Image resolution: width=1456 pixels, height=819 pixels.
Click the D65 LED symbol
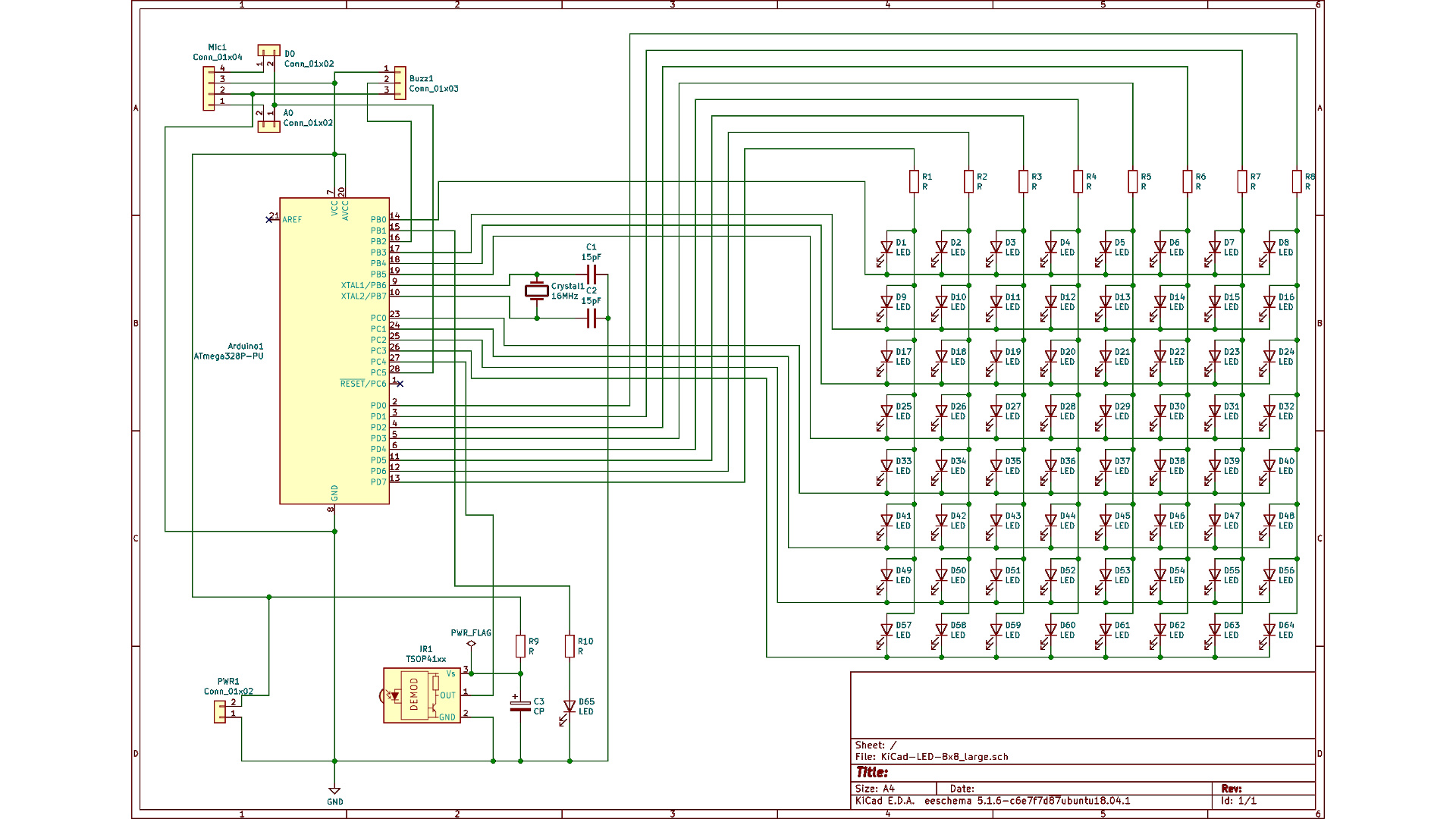pyautogui.click(x=570, y=707)
